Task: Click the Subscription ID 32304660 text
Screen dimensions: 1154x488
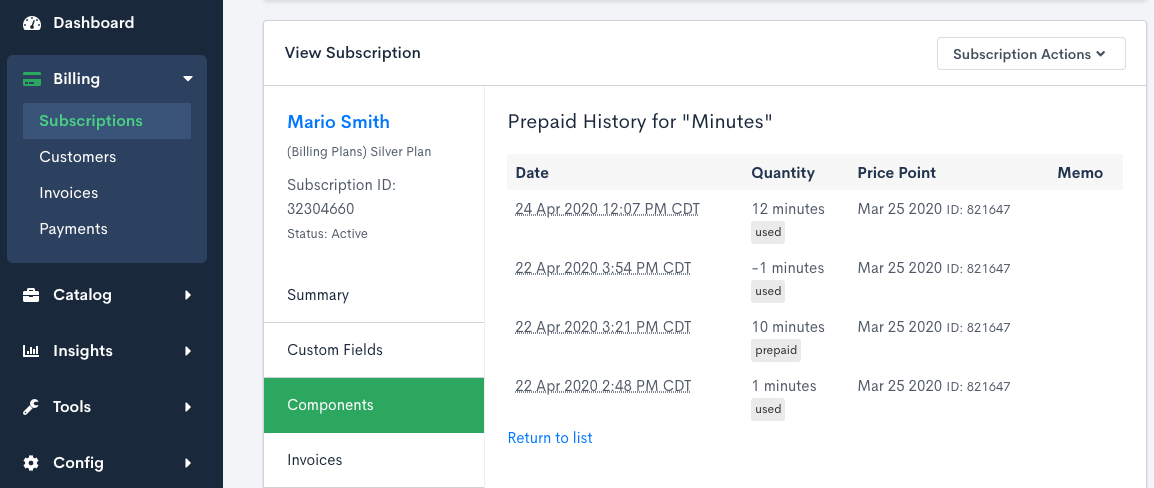Action: click(341, 197)
